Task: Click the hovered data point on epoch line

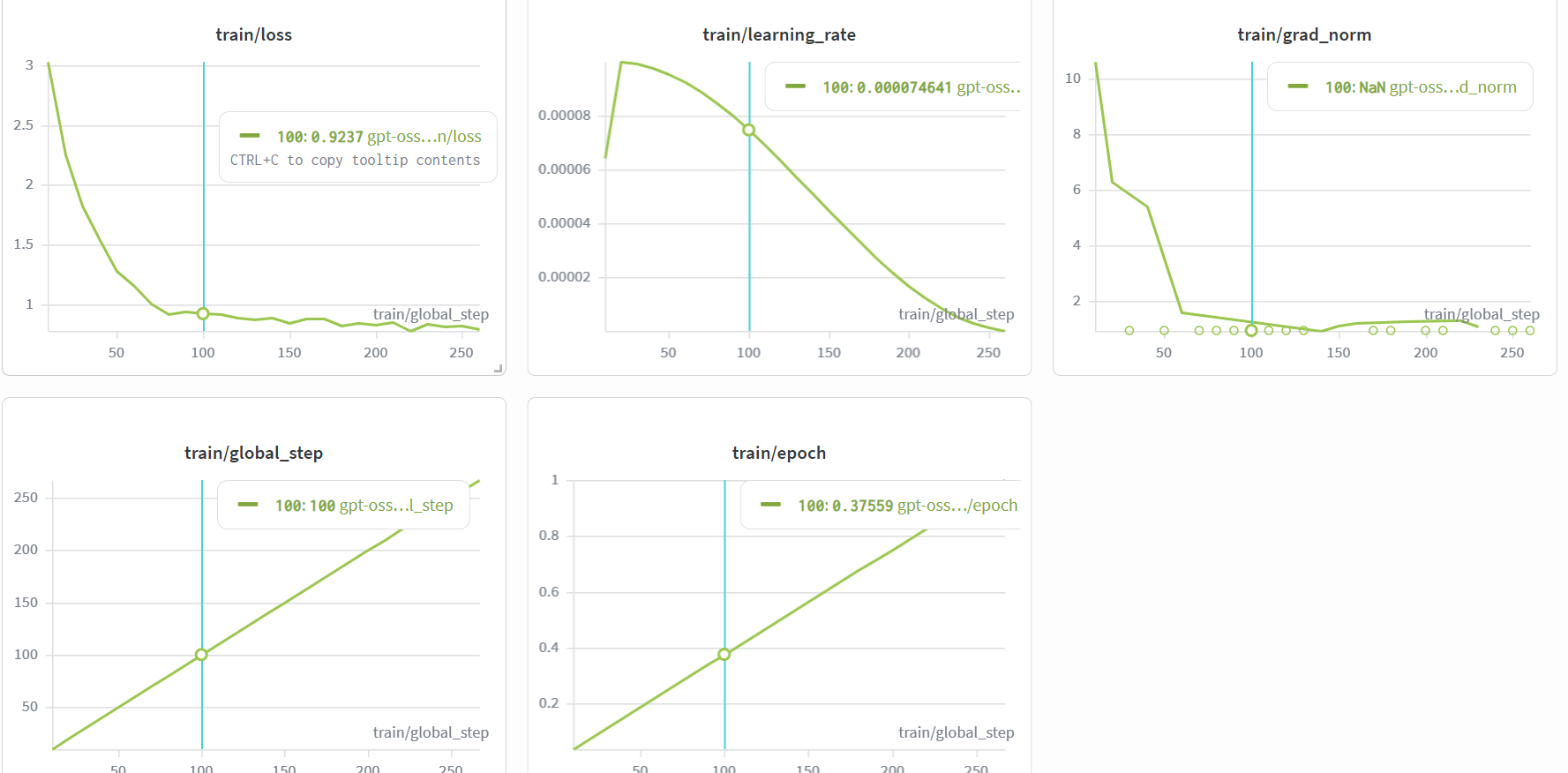Action: click(724, 655)
